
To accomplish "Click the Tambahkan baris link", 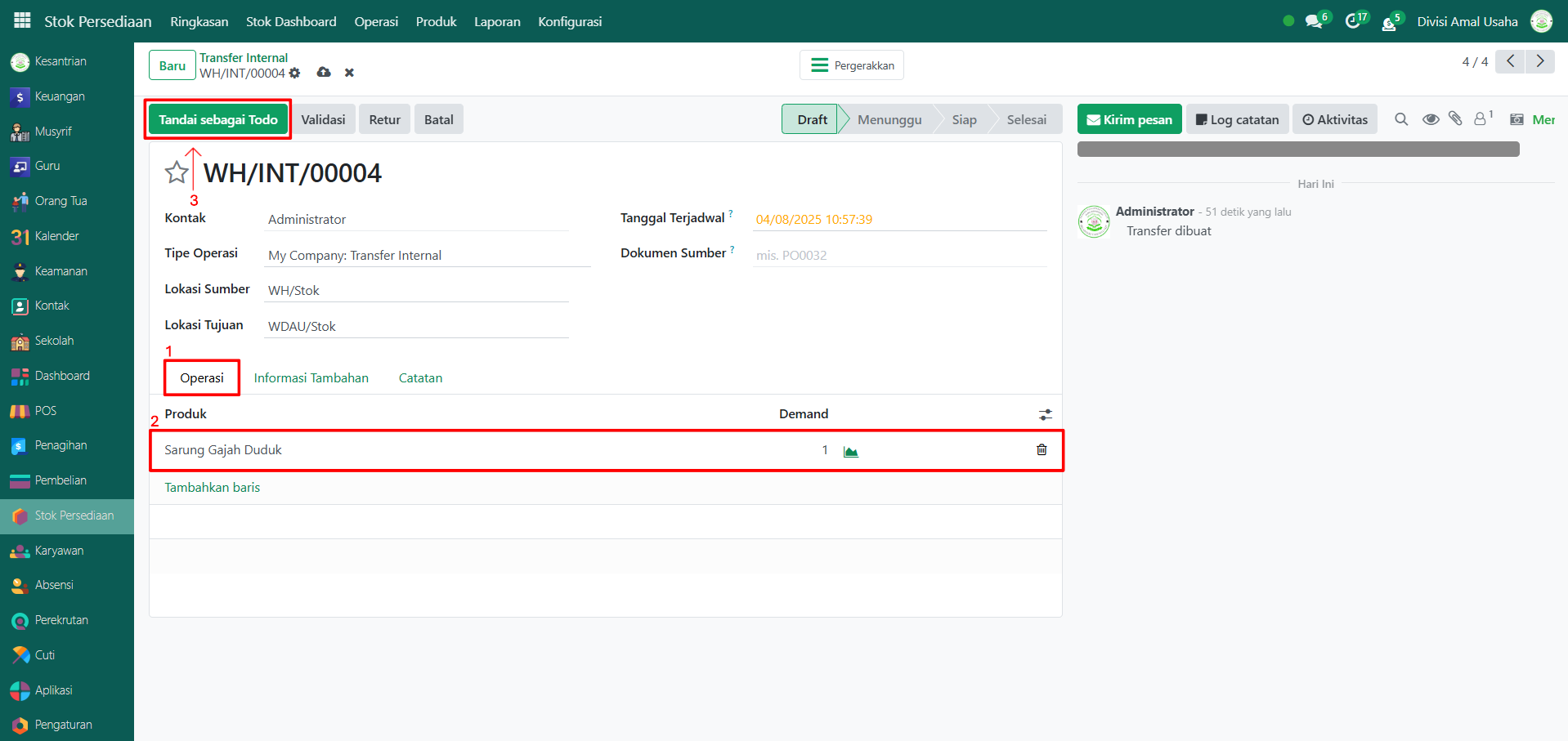I will coord(212,488).
